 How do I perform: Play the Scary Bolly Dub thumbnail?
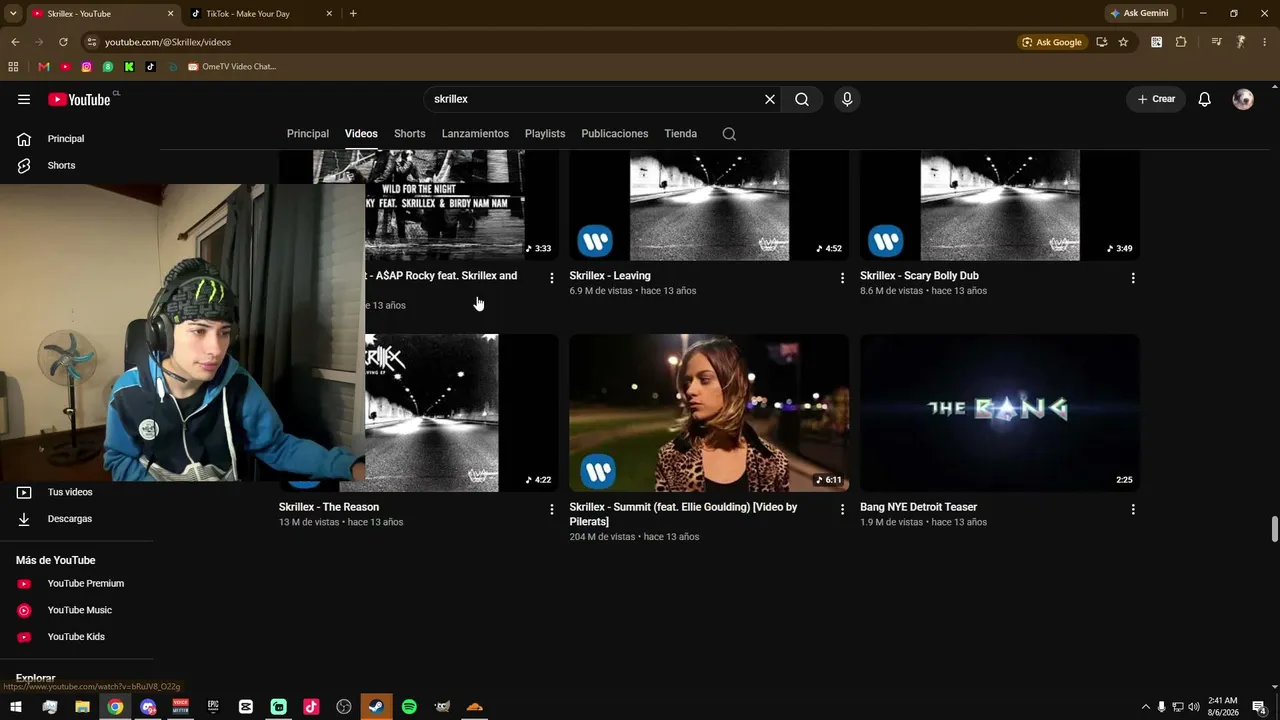[x=1000, y=205]
